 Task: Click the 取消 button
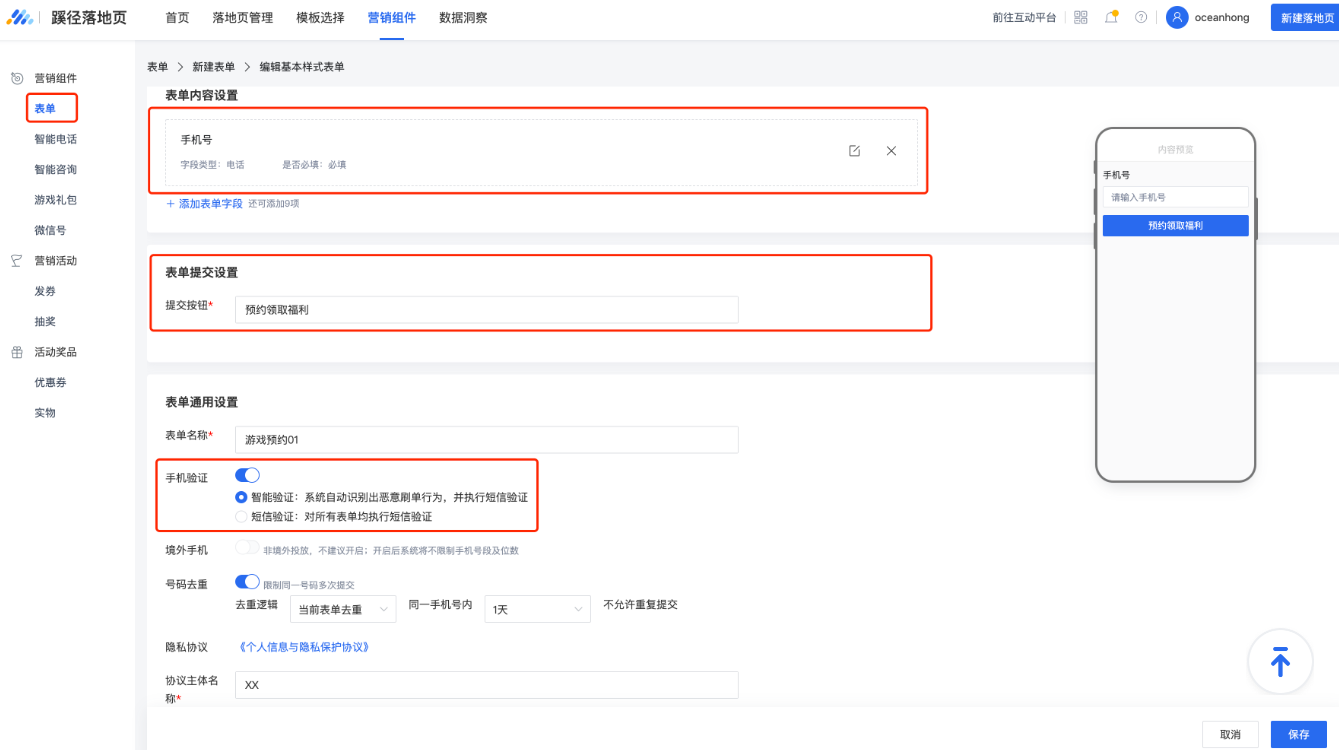point(1230,734)
